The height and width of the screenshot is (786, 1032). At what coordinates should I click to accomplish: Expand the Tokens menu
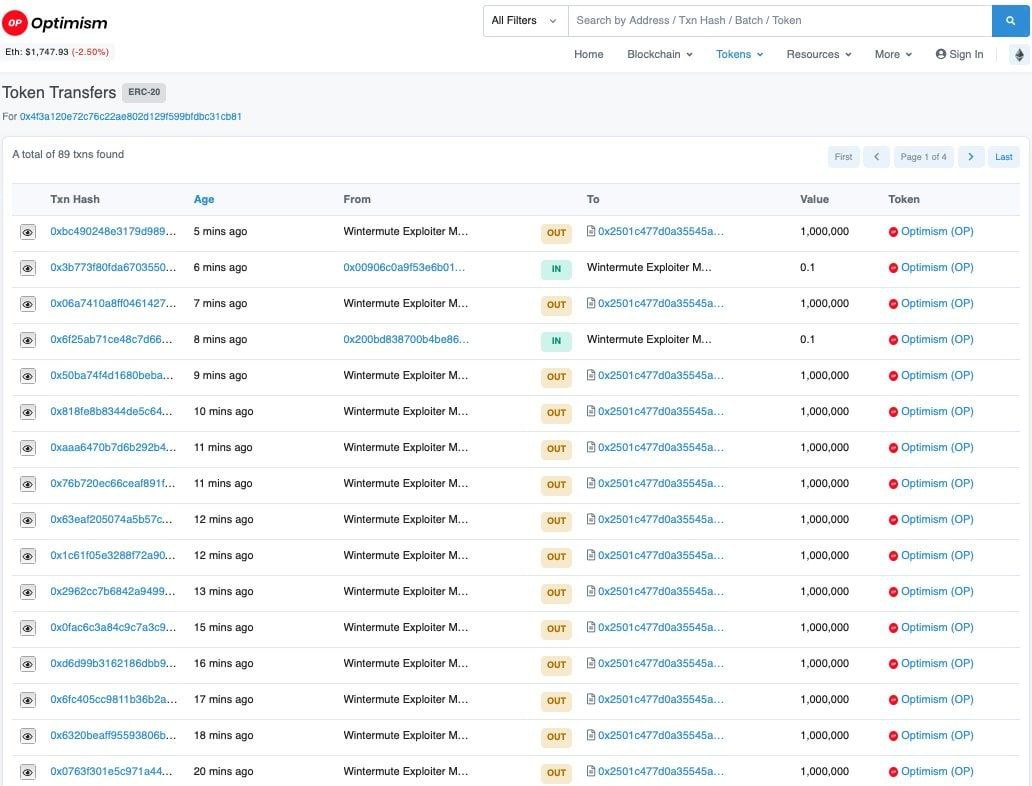click(x=739, y=54)
